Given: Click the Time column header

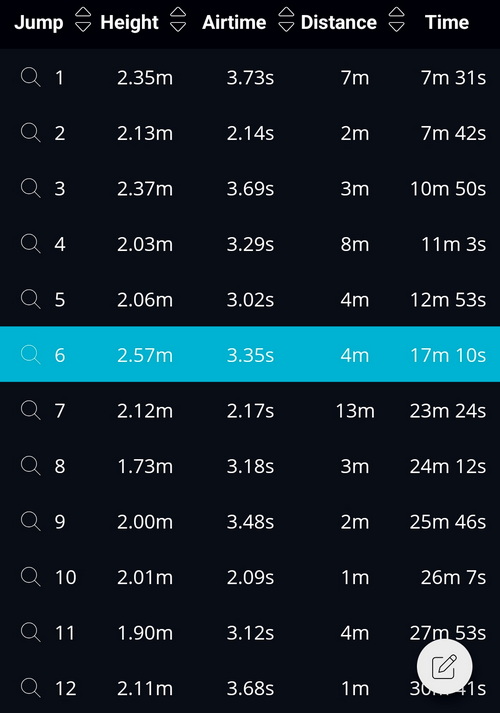Looking at the screenshot, I should tap(447, 22).
